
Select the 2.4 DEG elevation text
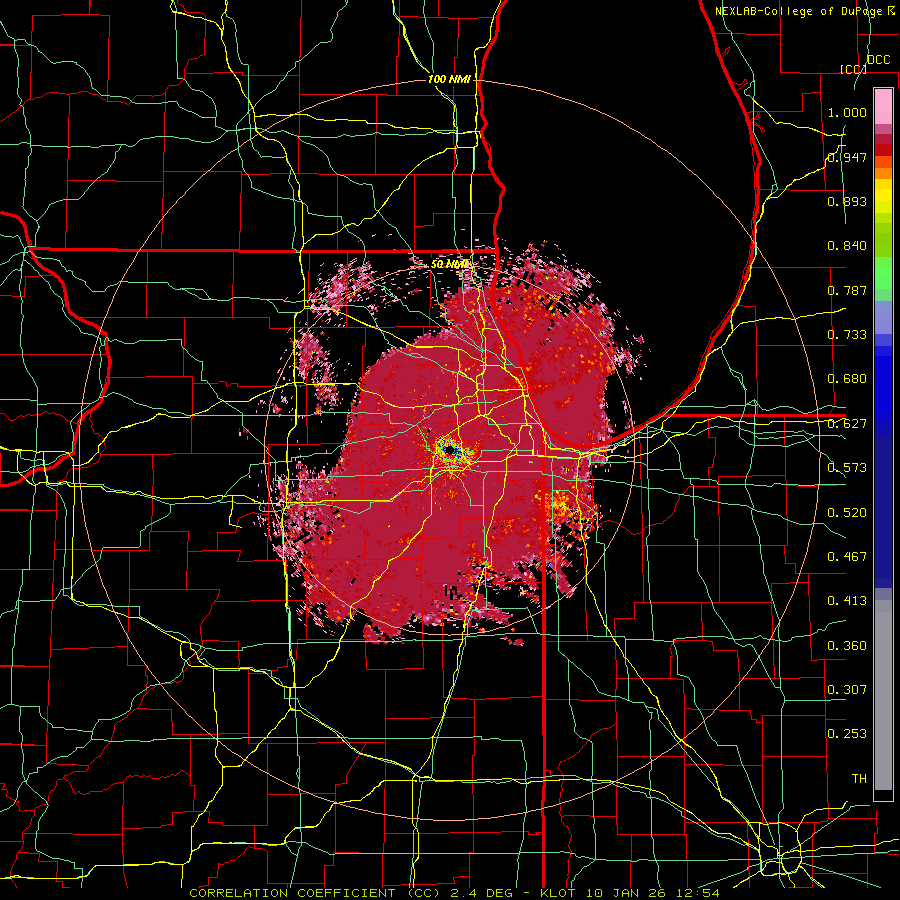pos(480,893)
